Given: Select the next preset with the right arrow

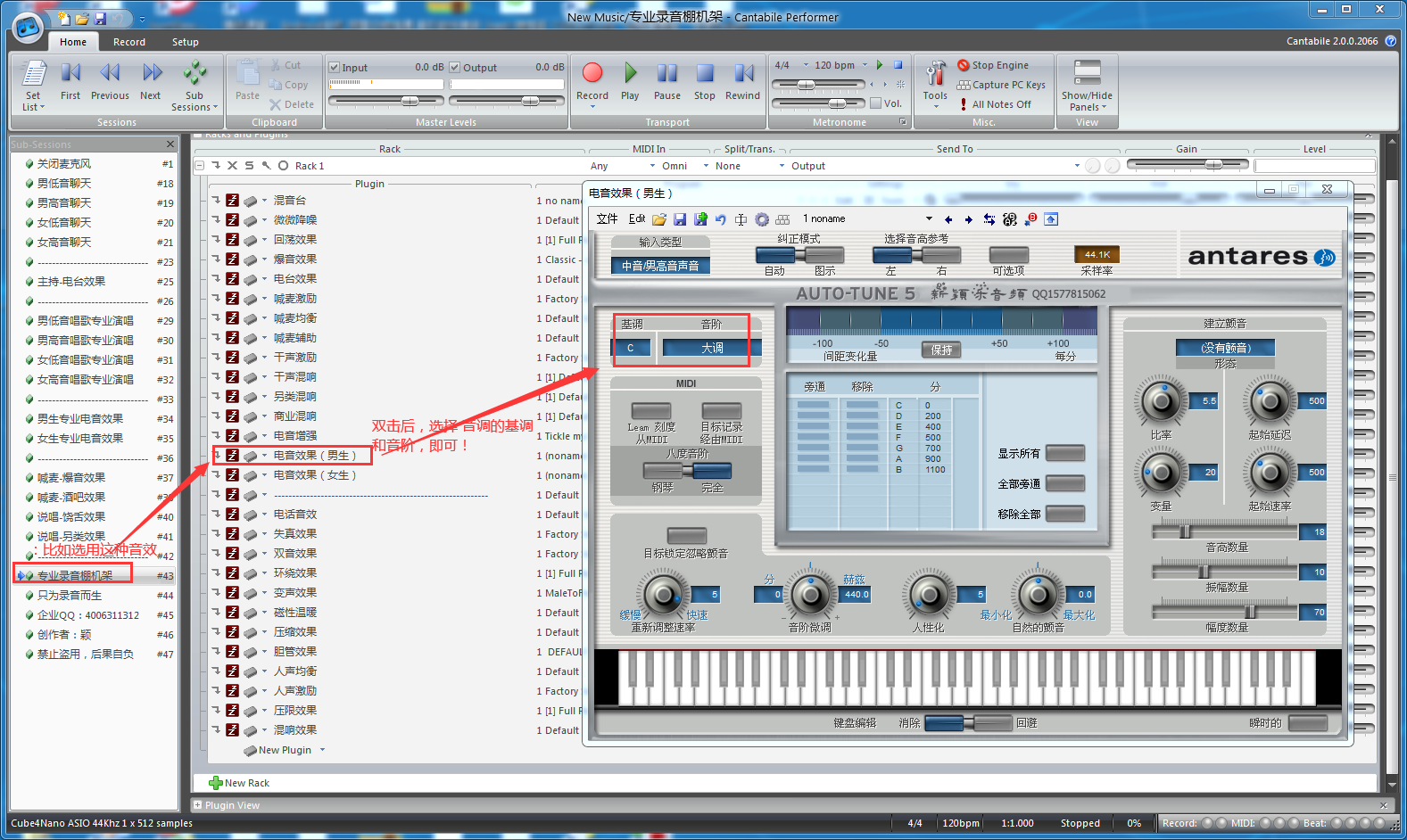Looking at the screenshot, I should [x=969, y=219].
